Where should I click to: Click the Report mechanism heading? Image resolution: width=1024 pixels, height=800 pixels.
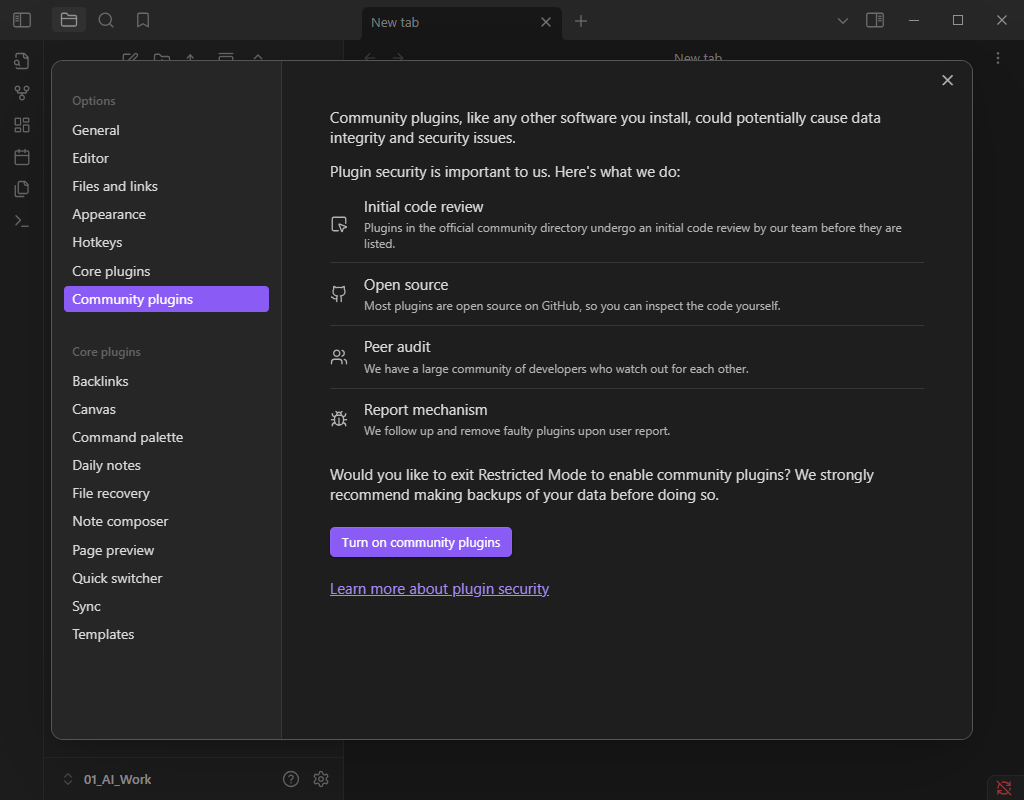(x=425, y=409)
